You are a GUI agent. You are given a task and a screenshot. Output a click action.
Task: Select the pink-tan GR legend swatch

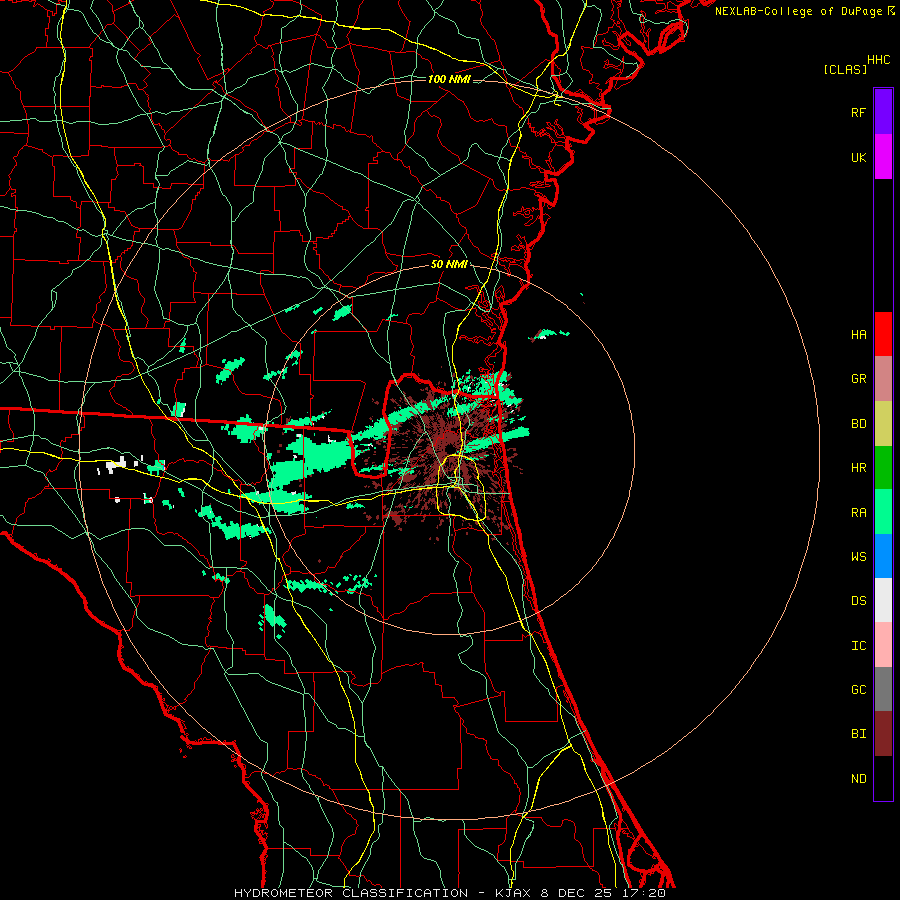click(x=883, y=379)
